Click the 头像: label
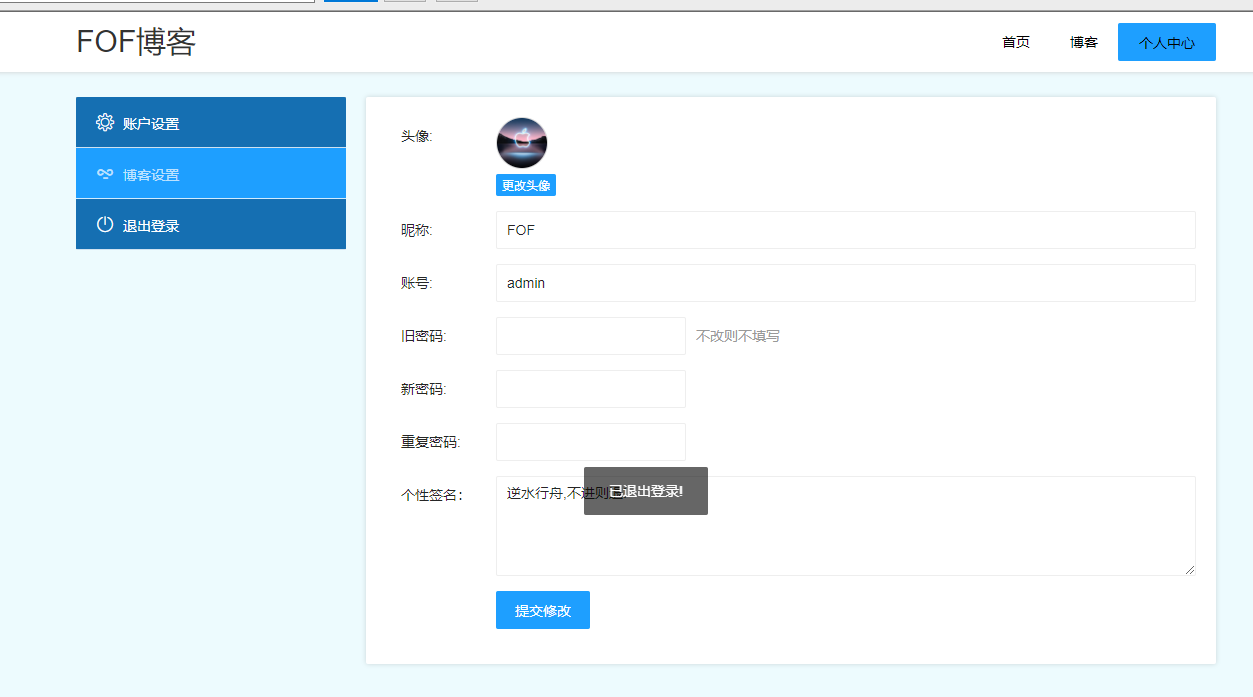The height and width of the screenshot is (697, 1253). click(417, 136)
